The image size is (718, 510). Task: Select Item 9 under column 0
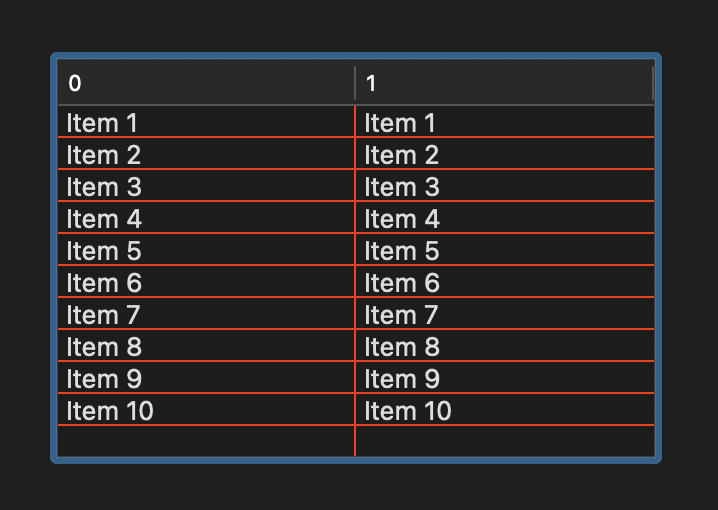click(x=103, y=379)
